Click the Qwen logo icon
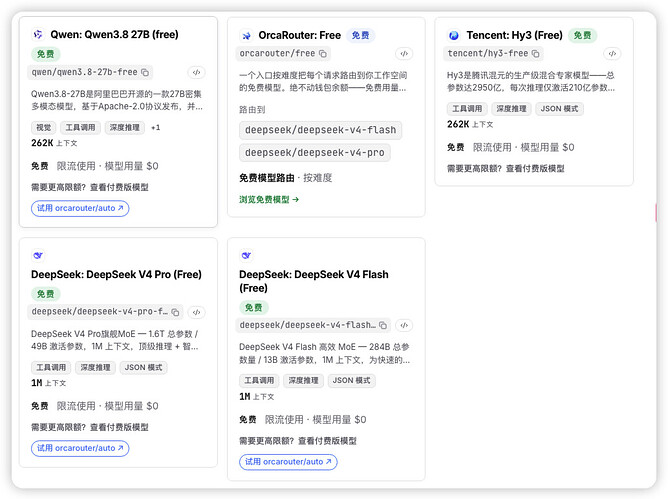668x499 pixels. pos(38,35)
